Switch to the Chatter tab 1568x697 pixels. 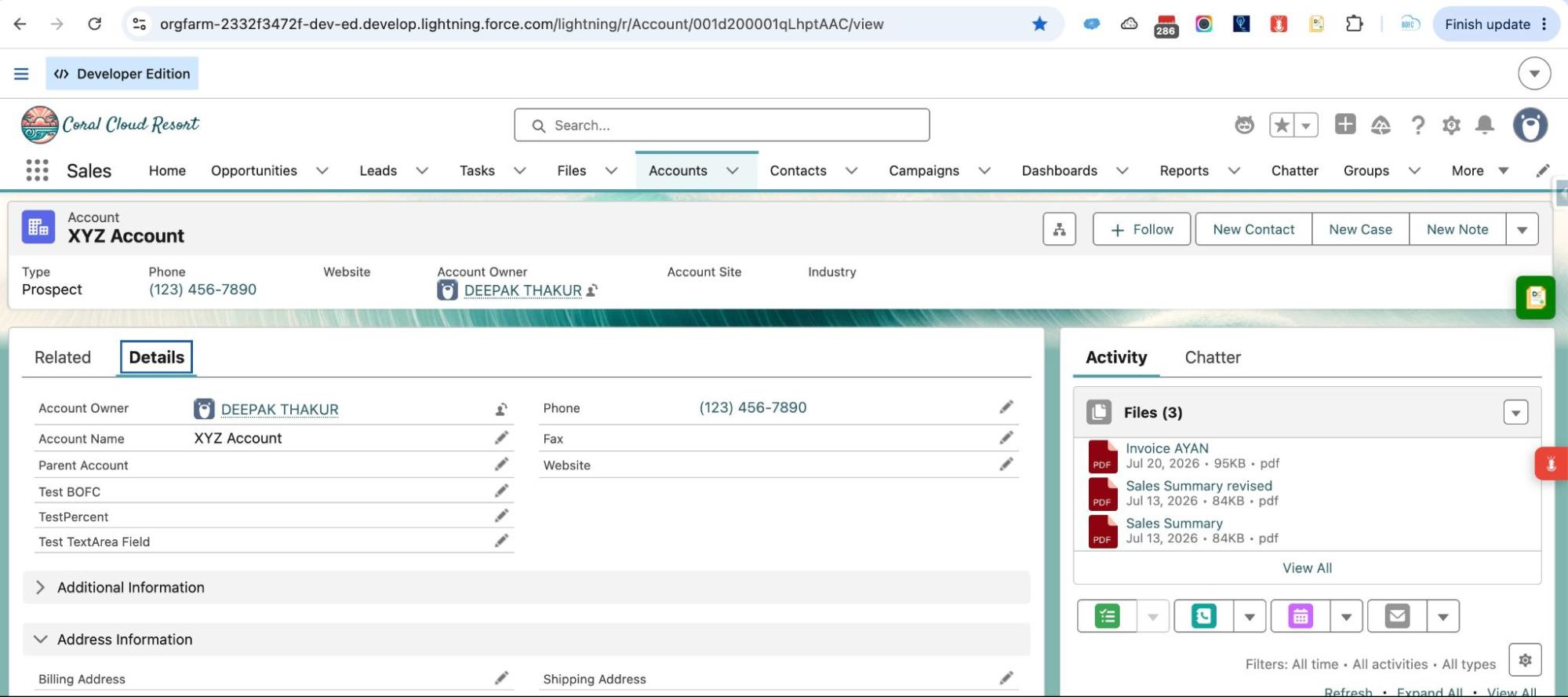point(1213,357)
